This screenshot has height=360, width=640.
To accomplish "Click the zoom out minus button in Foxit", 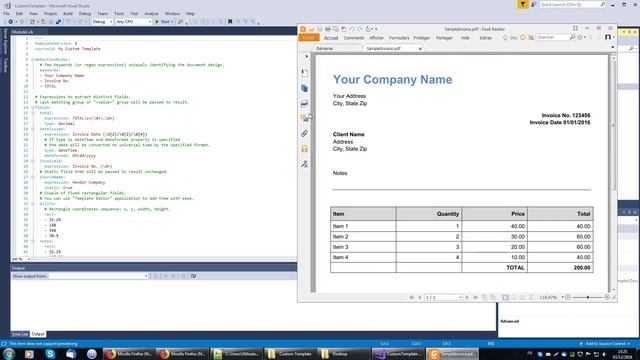I will pos(568,298).
